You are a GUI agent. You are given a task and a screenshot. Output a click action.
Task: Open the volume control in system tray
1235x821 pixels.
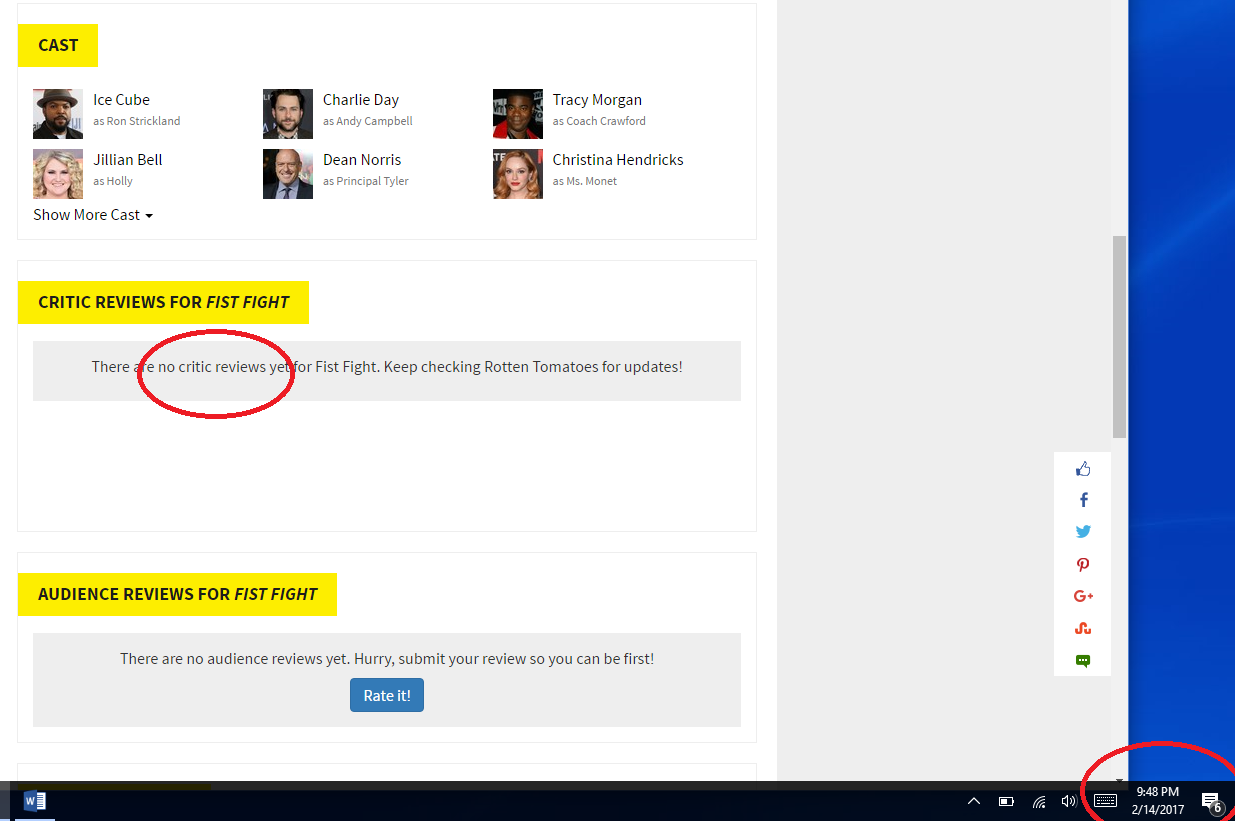[1068, 801]
